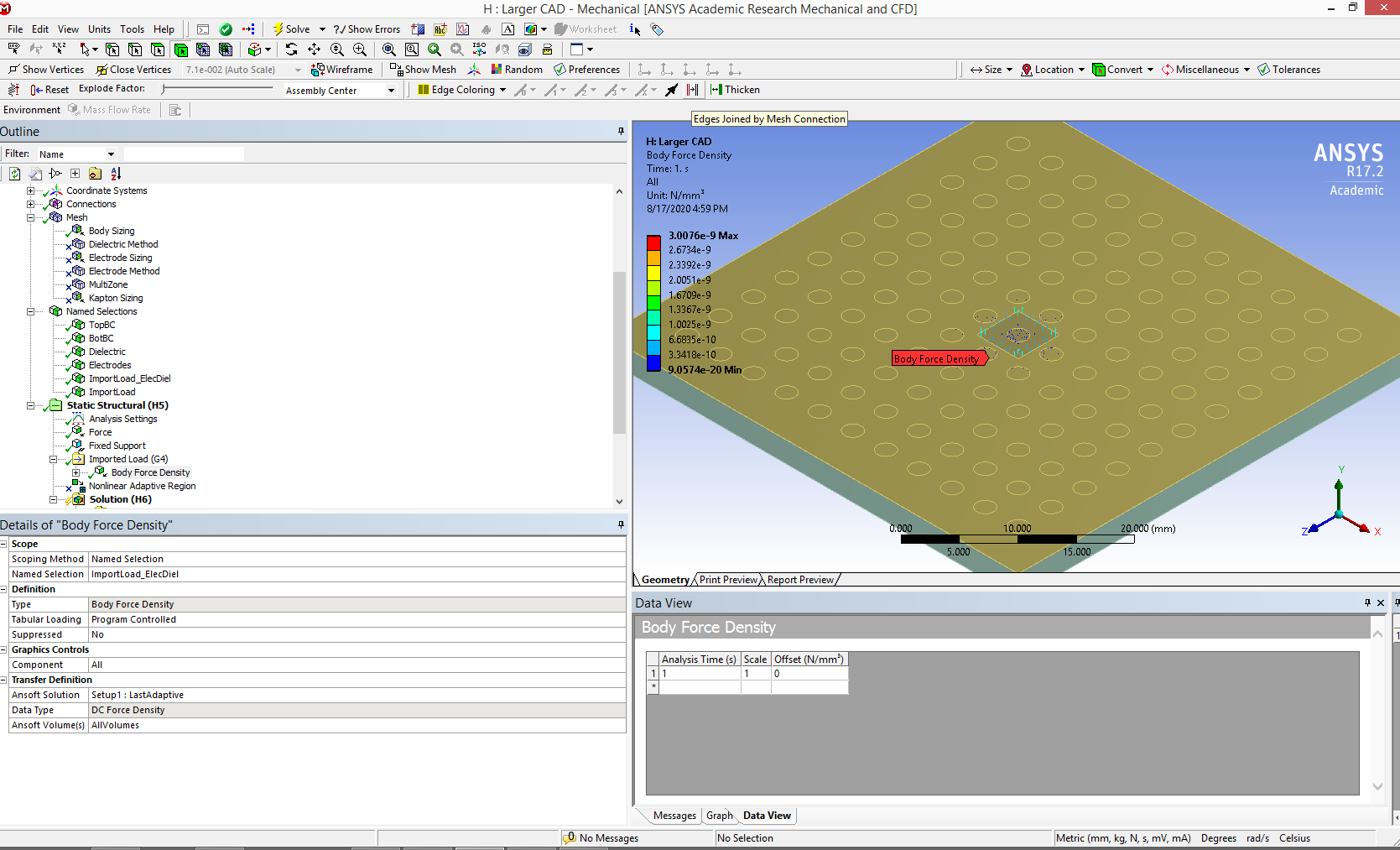Sort the Outline tree alphabetically

[x=116, y=174]
